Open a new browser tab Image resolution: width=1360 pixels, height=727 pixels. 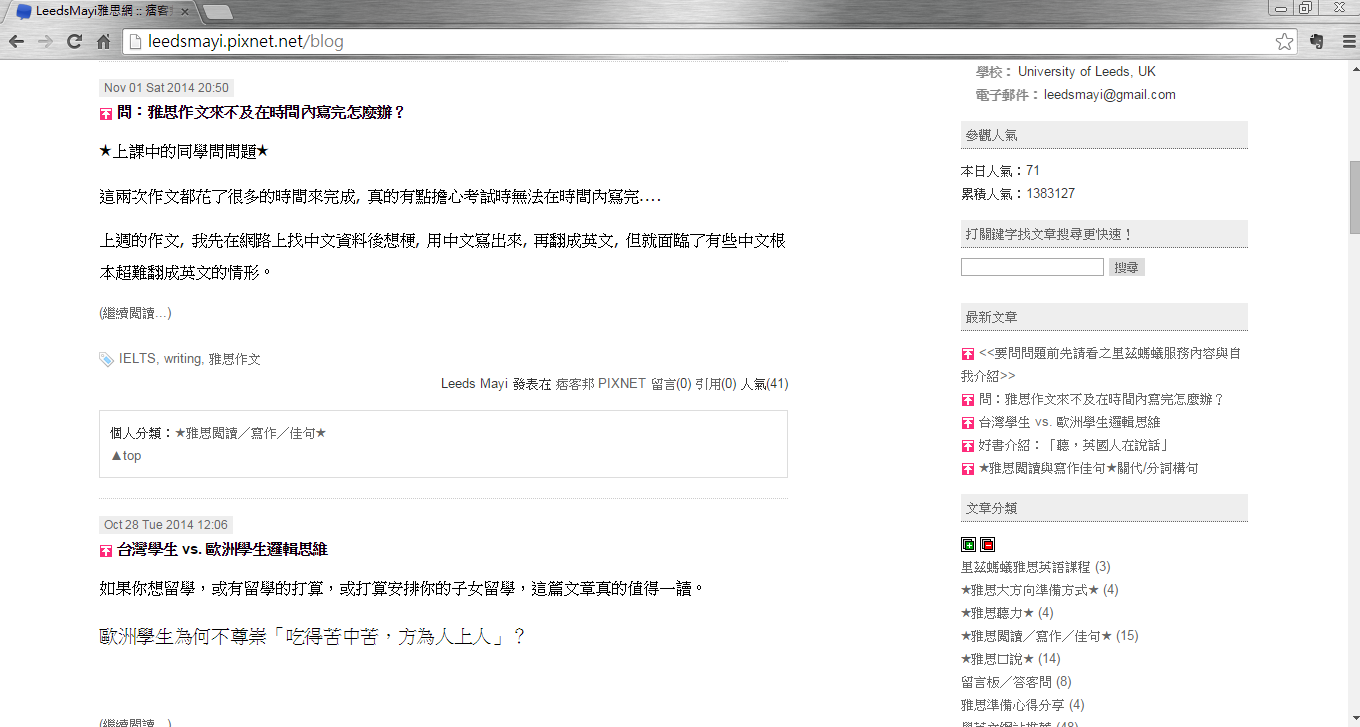click(x=217, y=12)
